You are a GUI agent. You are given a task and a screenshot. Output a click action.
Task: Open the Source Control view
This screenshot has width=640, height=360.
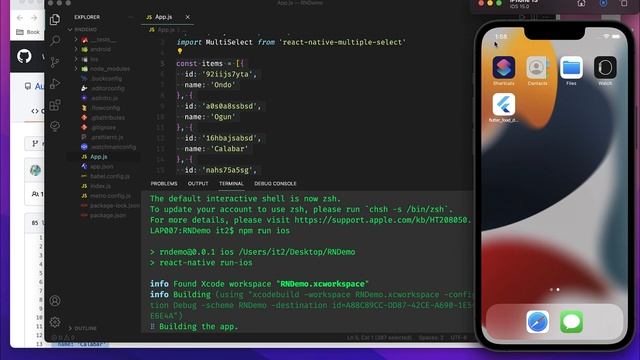(55, 62)
